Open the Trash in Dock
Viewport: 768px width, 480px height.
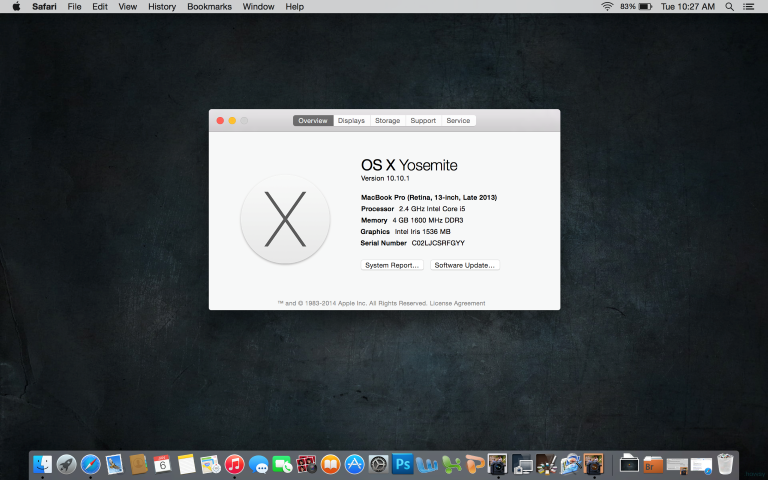(x=725, y=464)
